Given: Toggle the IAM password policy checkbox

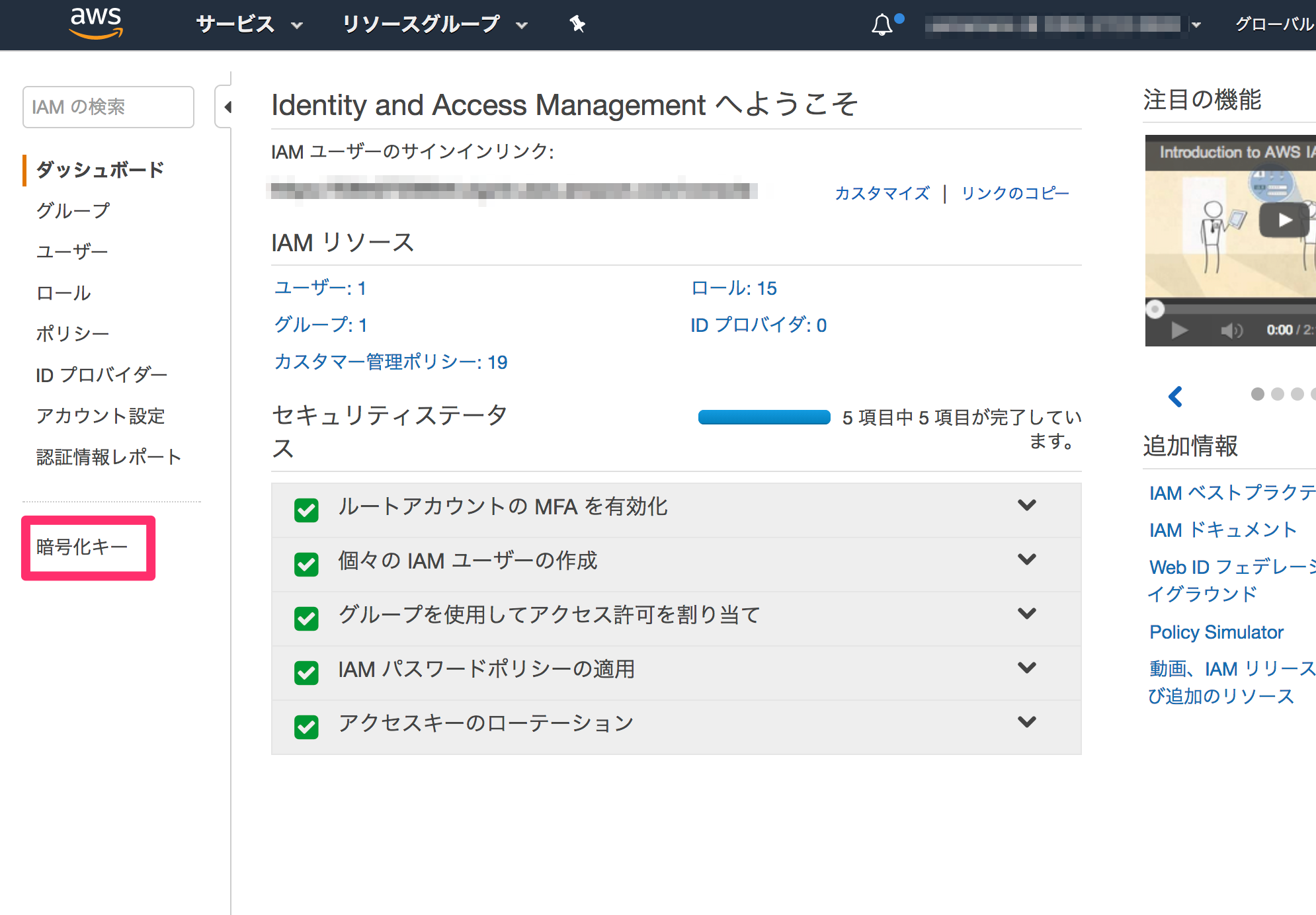Looking at the screenshot, I should 306,672.
